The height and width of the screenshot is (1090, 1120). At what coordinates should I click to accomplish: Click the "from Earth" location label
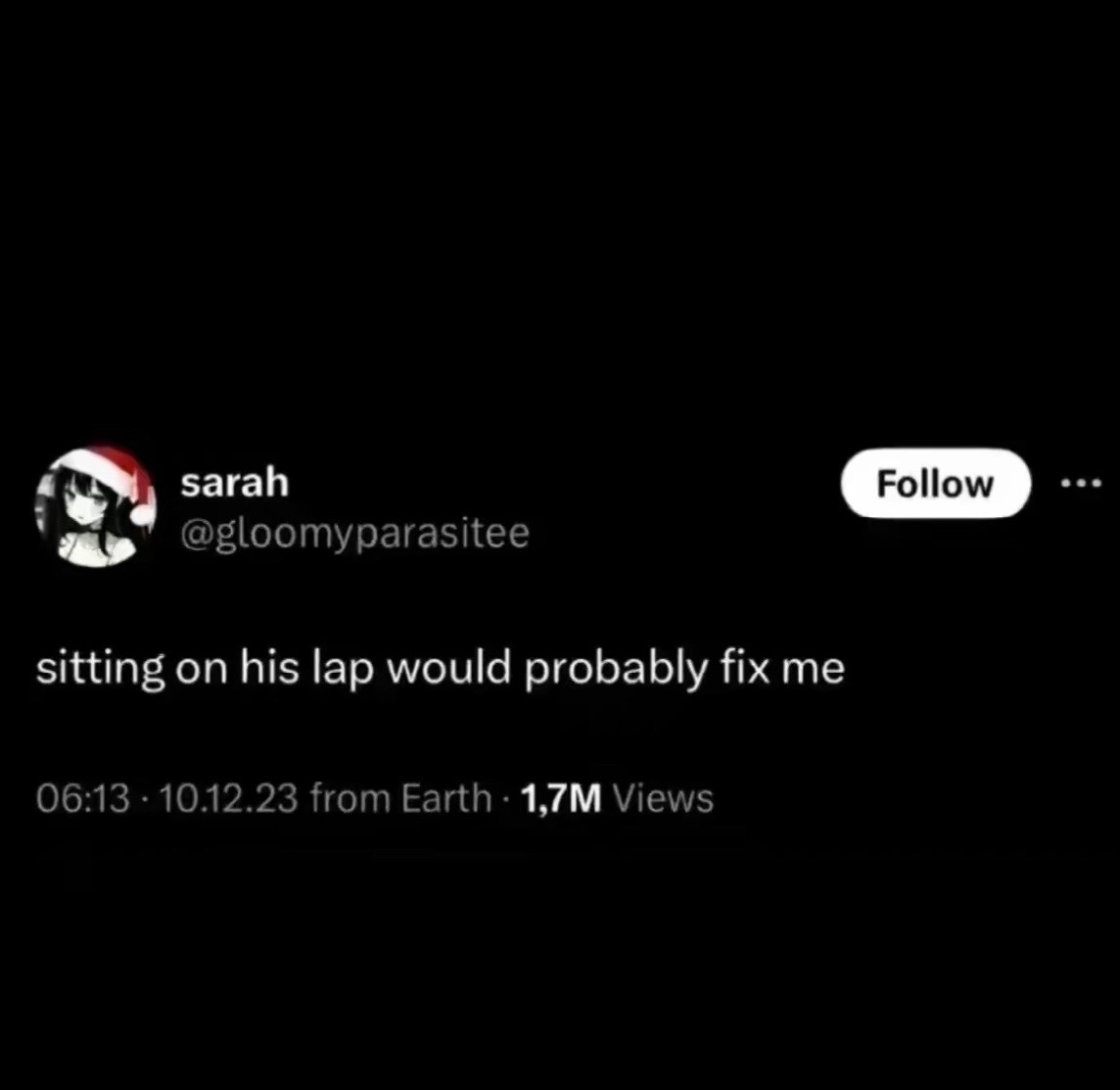tap(400, 798)
